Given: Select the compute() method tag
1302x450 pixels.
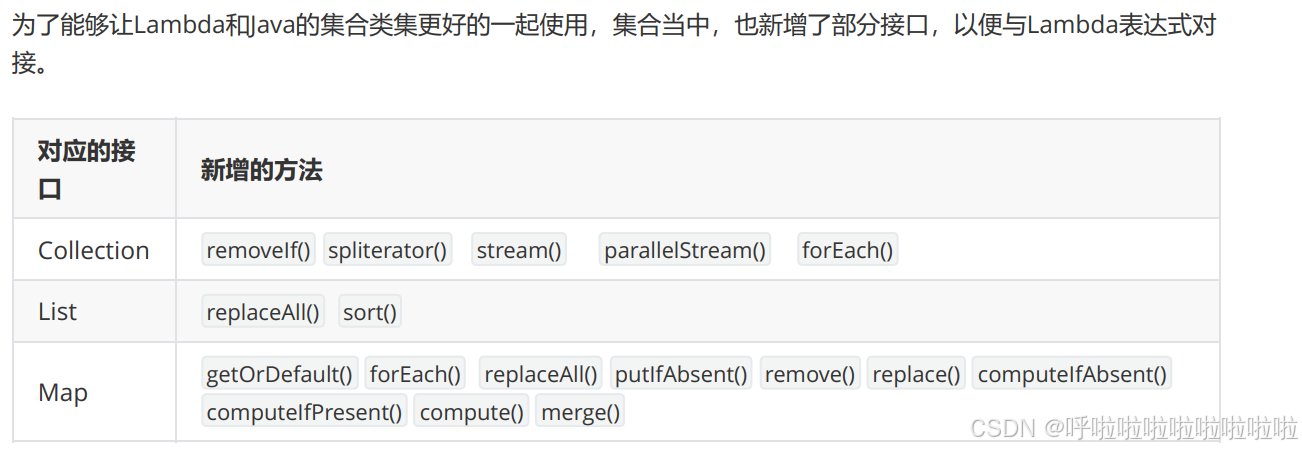Looking at the screenshot, I should 472,412.
